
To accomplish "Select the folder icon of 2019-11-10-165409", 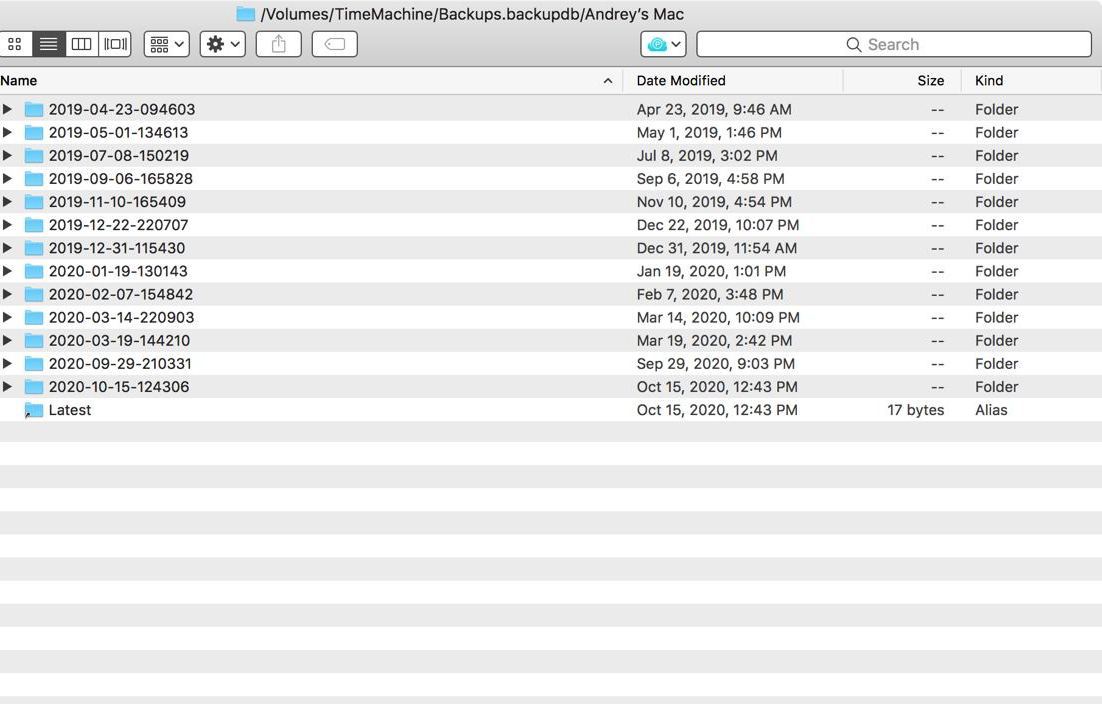I will 34,202.
